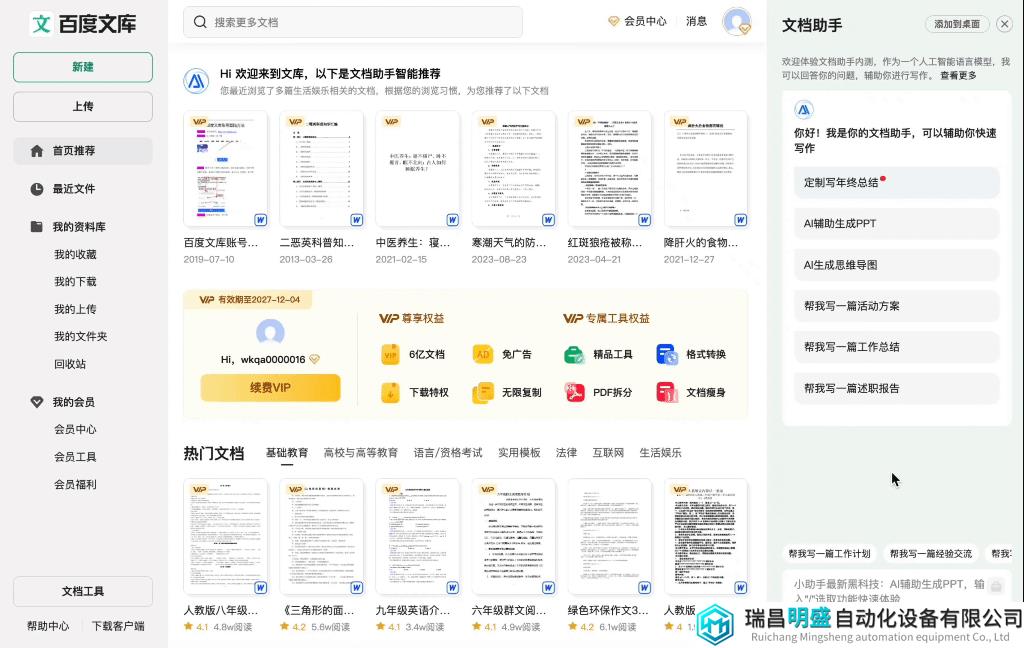This screenshot has height=648, width=1024.
Task: Select 首页推荐 in sidebar
Action: pyautogui.click(x=83, y=151)
